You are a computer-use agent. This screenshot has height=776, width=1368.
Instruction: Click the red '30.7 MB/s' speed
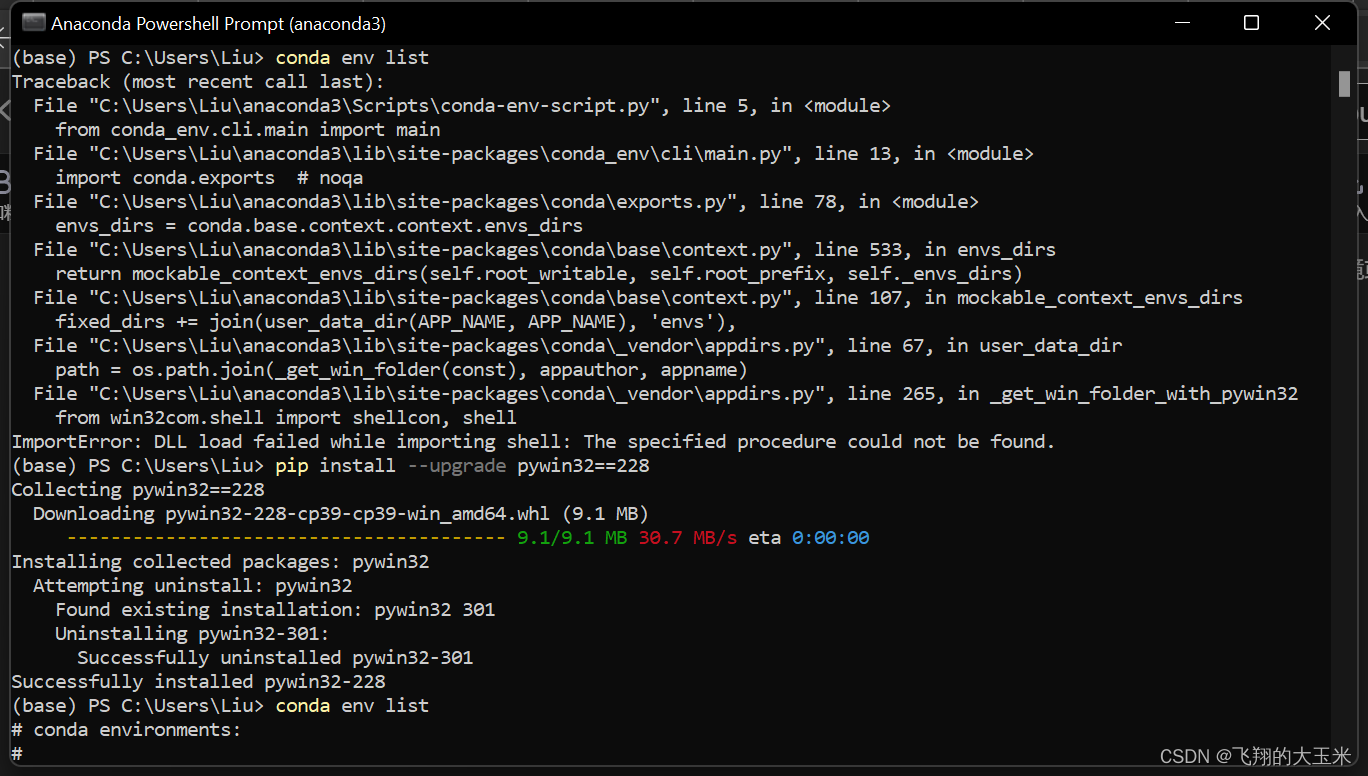[688, 537]
